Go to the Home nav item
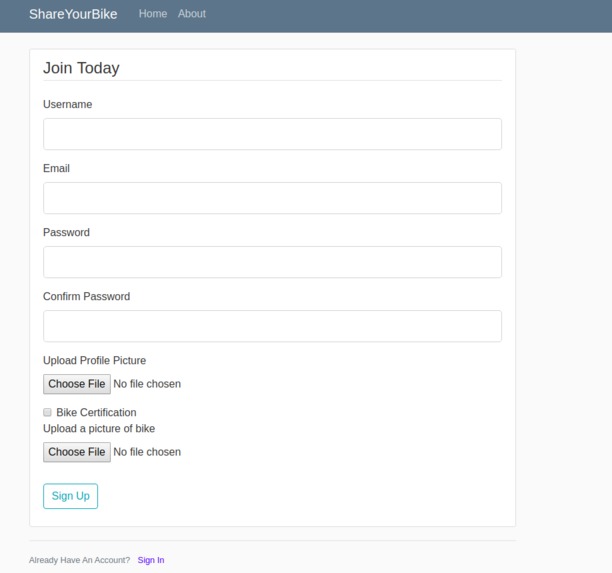The width and height of the screenshot is (612, 573). [x=153, y=14]
